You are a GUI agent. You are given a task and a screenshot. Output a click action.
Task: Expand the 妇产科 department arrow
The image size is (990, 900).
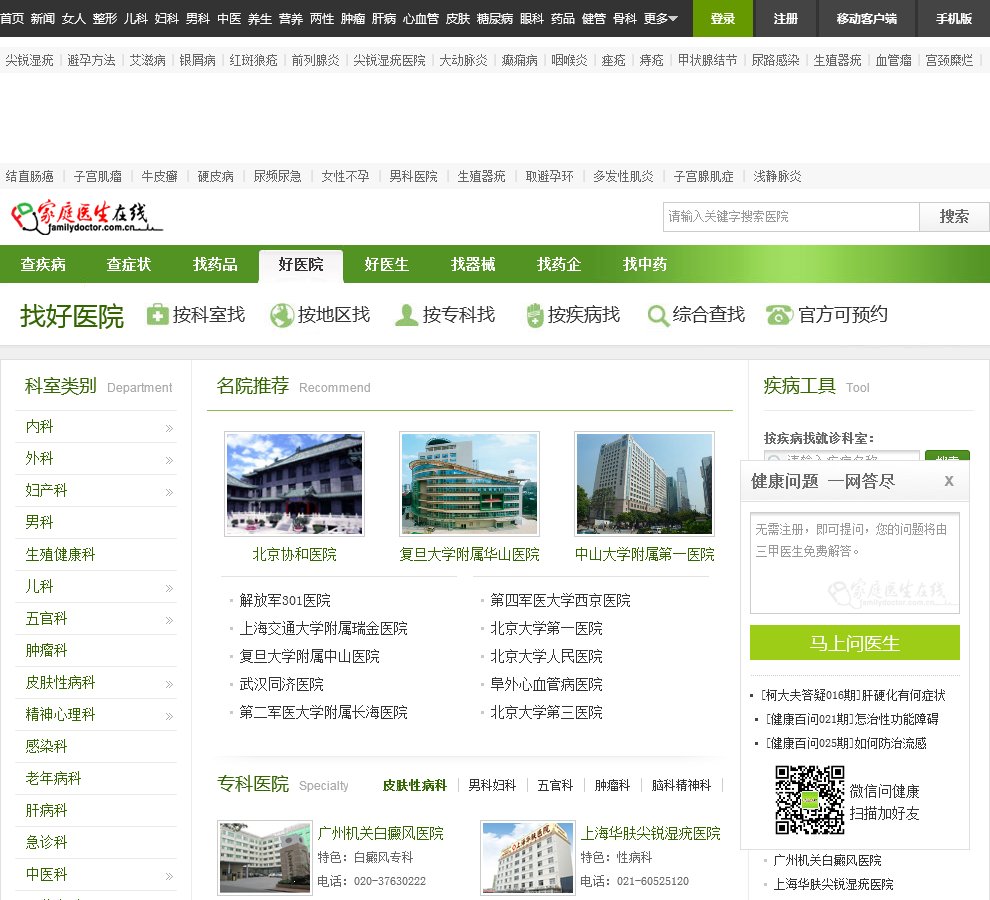pos(169,492)
